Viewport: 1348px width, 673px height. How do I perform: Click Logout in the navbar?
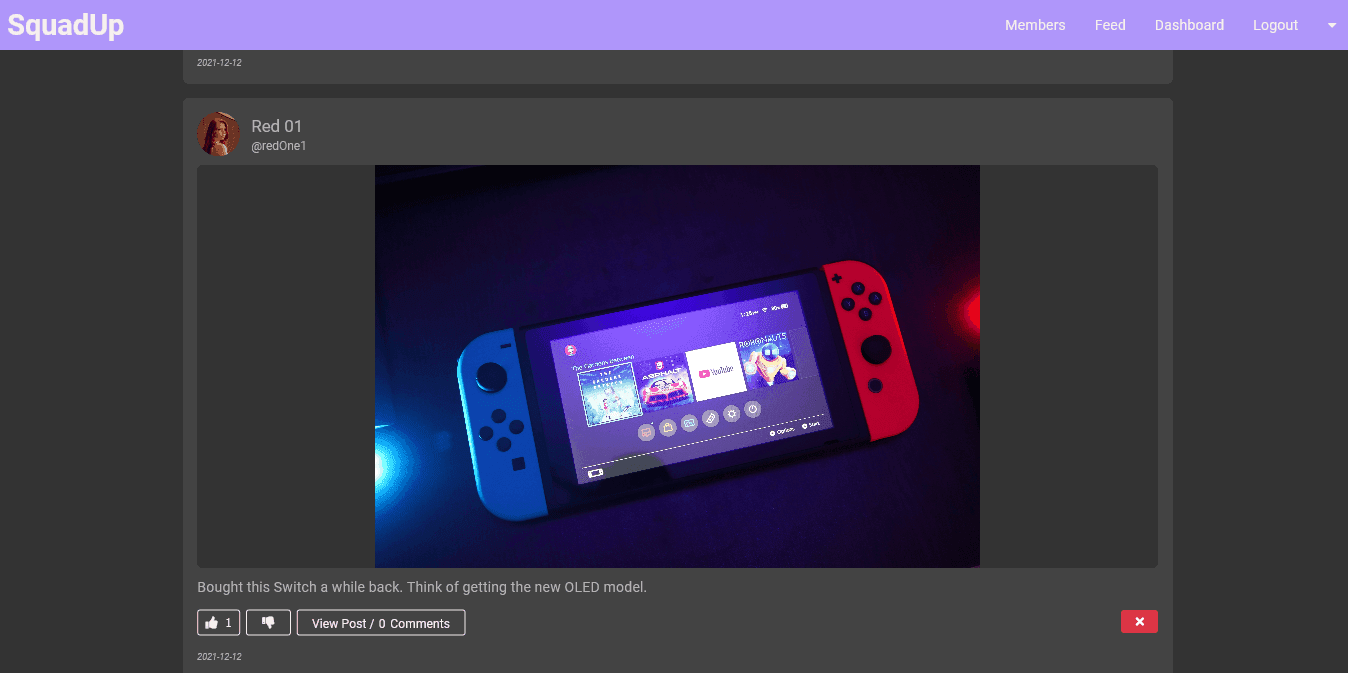pyautogui.click(x=1275, y=25)
